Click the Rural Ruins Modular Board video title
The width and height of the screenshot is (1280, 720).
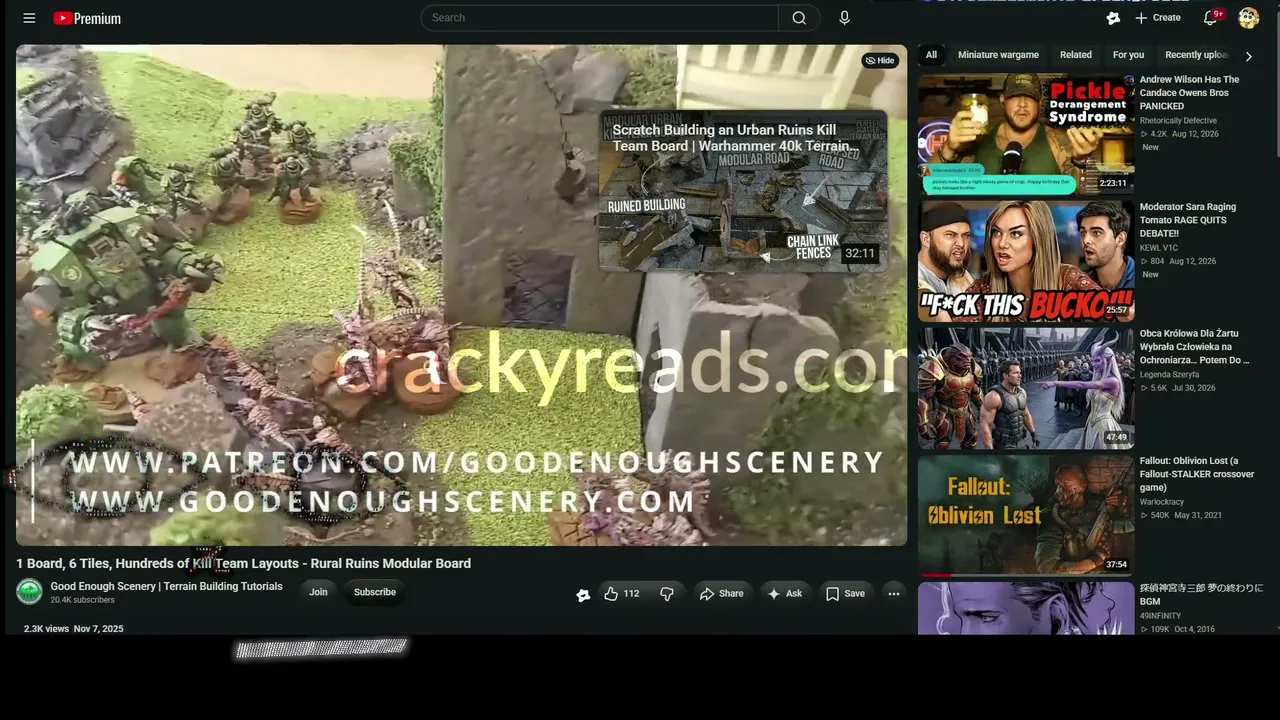(243, 564)
